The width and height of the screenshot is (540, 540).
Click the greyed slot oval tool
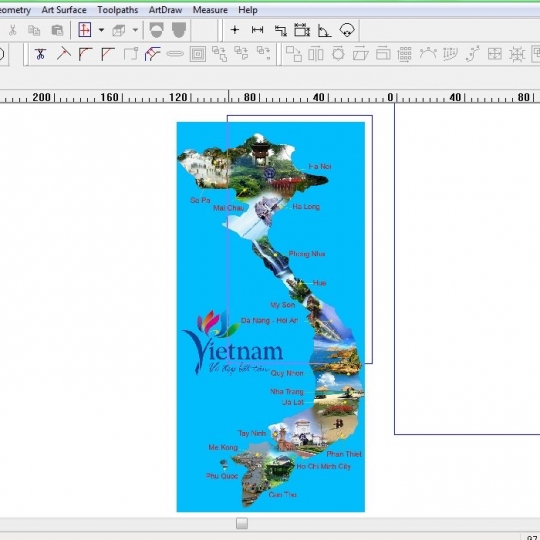[175, 54]
